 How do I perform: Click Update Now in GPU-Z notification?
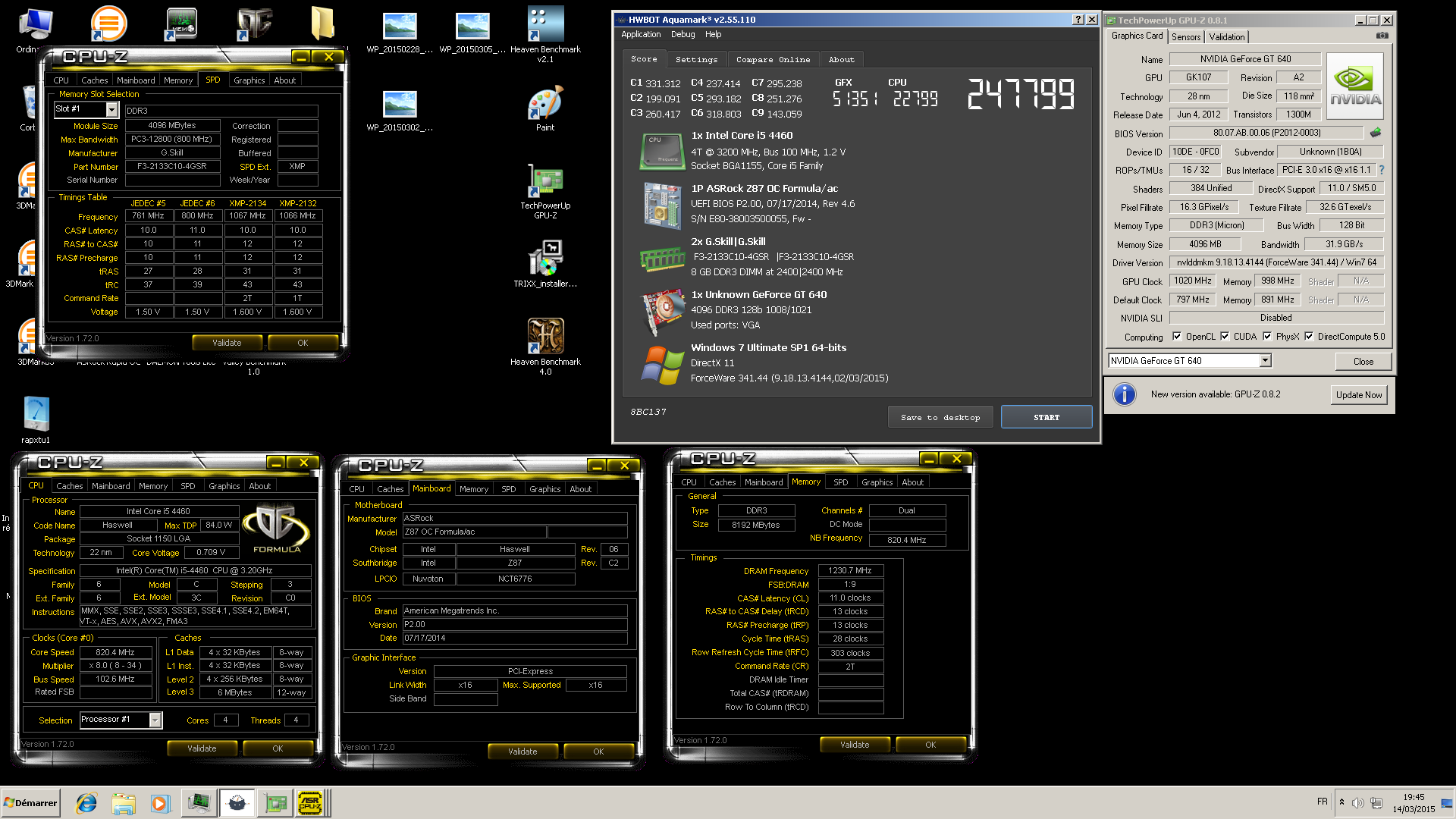pos(1359,395)
